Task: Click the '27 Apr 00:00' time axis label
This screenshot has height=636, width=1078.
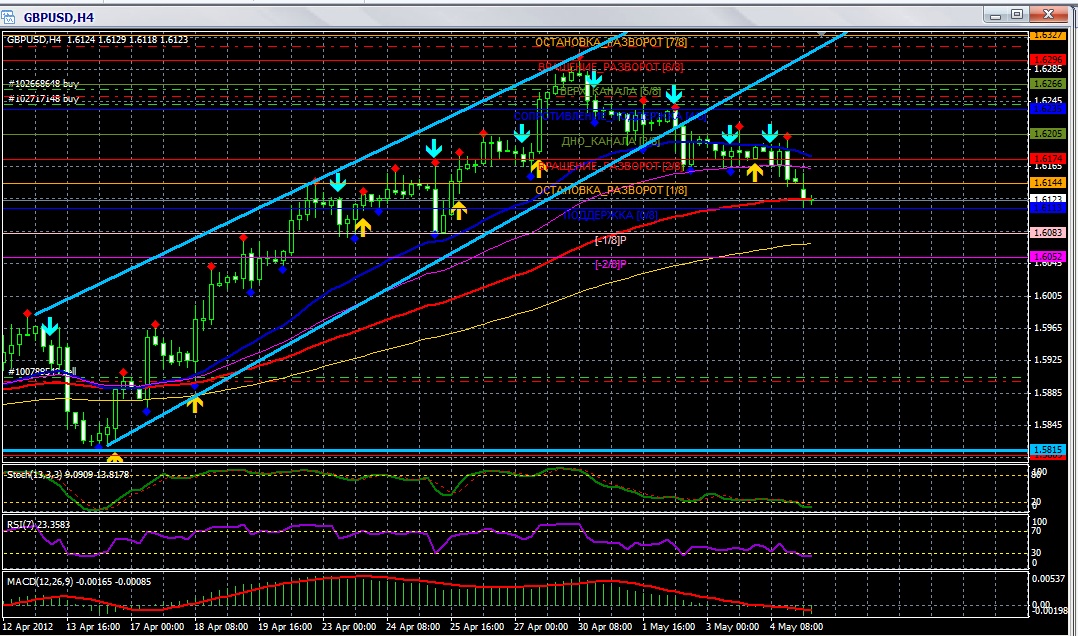Action: pyautogui.click(x=541, y=627)
